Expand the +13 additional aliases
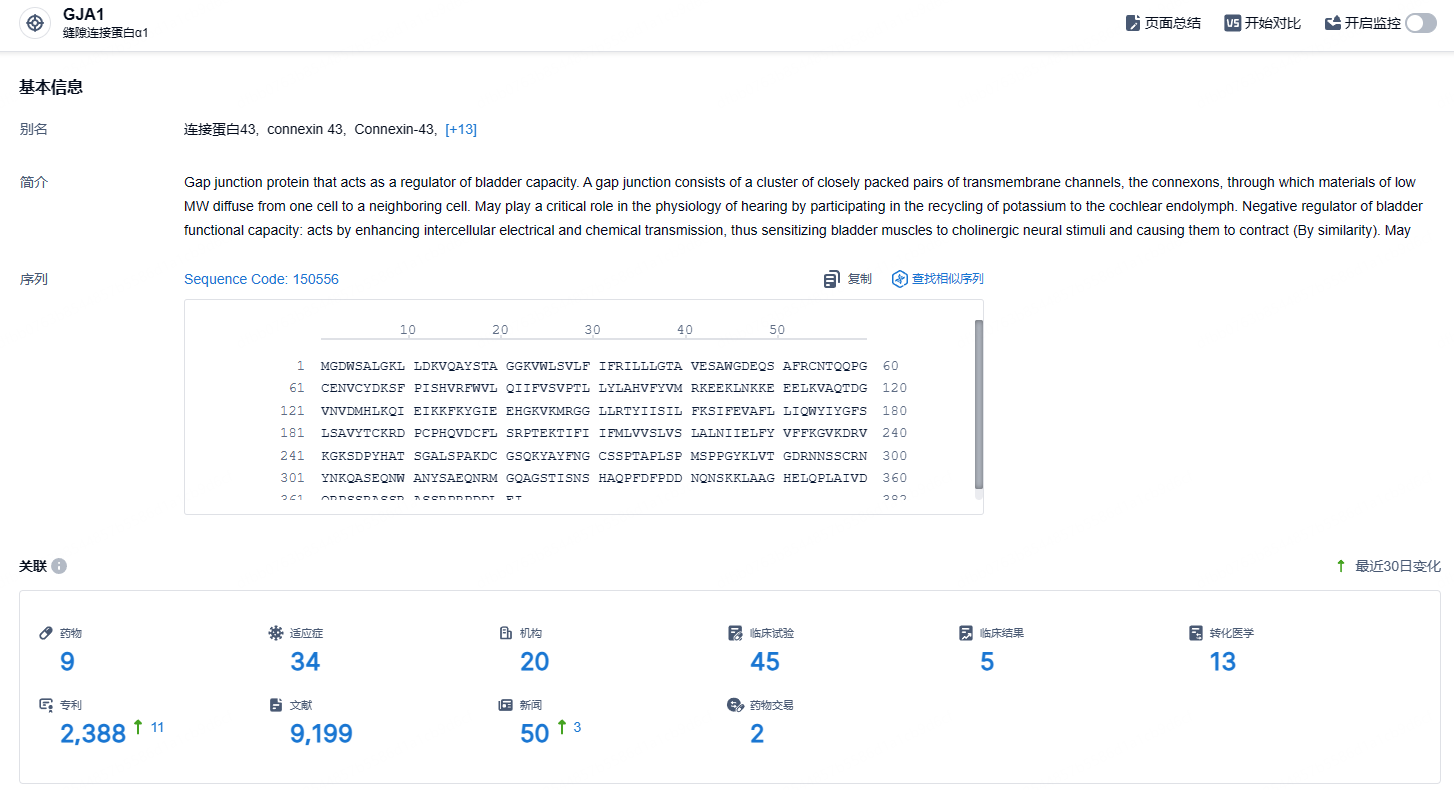The height and width of the screenshot is (790, 1454). click(461, 129)
